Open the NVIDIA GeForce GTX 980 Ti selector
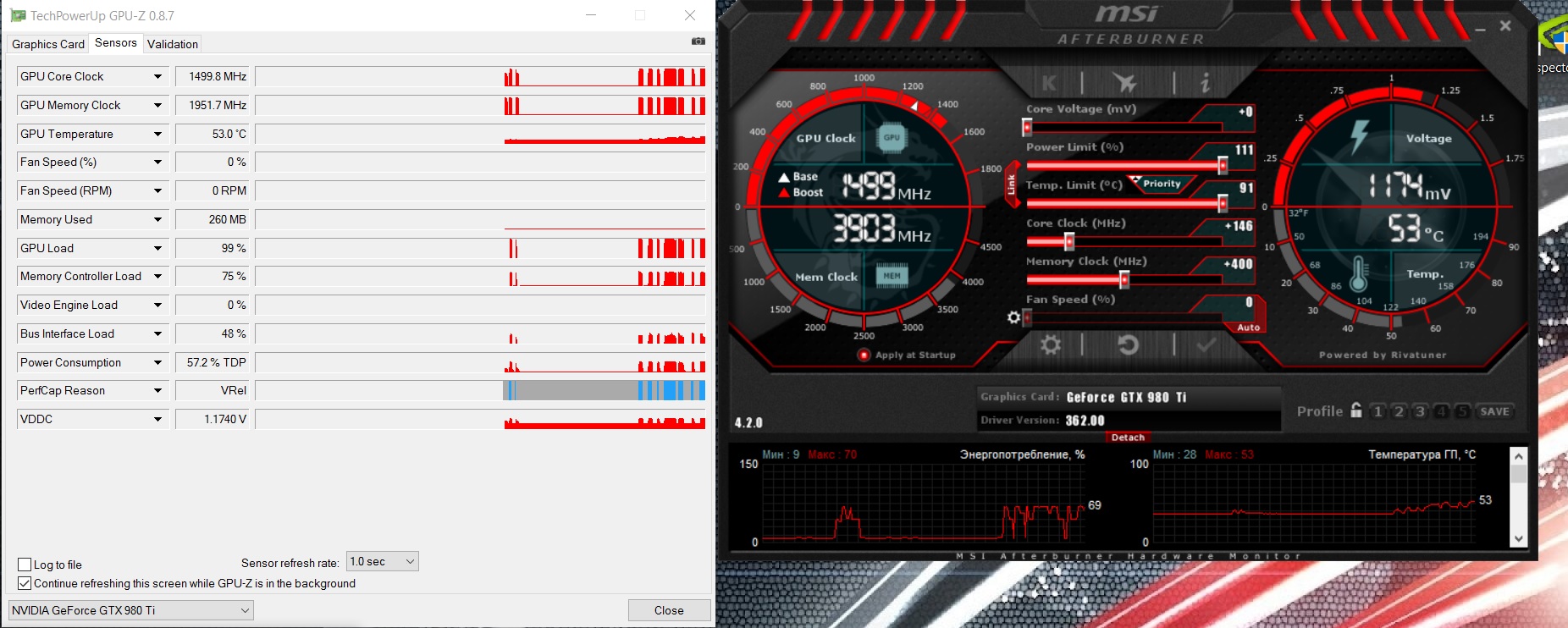 click(x=131, y=610)
